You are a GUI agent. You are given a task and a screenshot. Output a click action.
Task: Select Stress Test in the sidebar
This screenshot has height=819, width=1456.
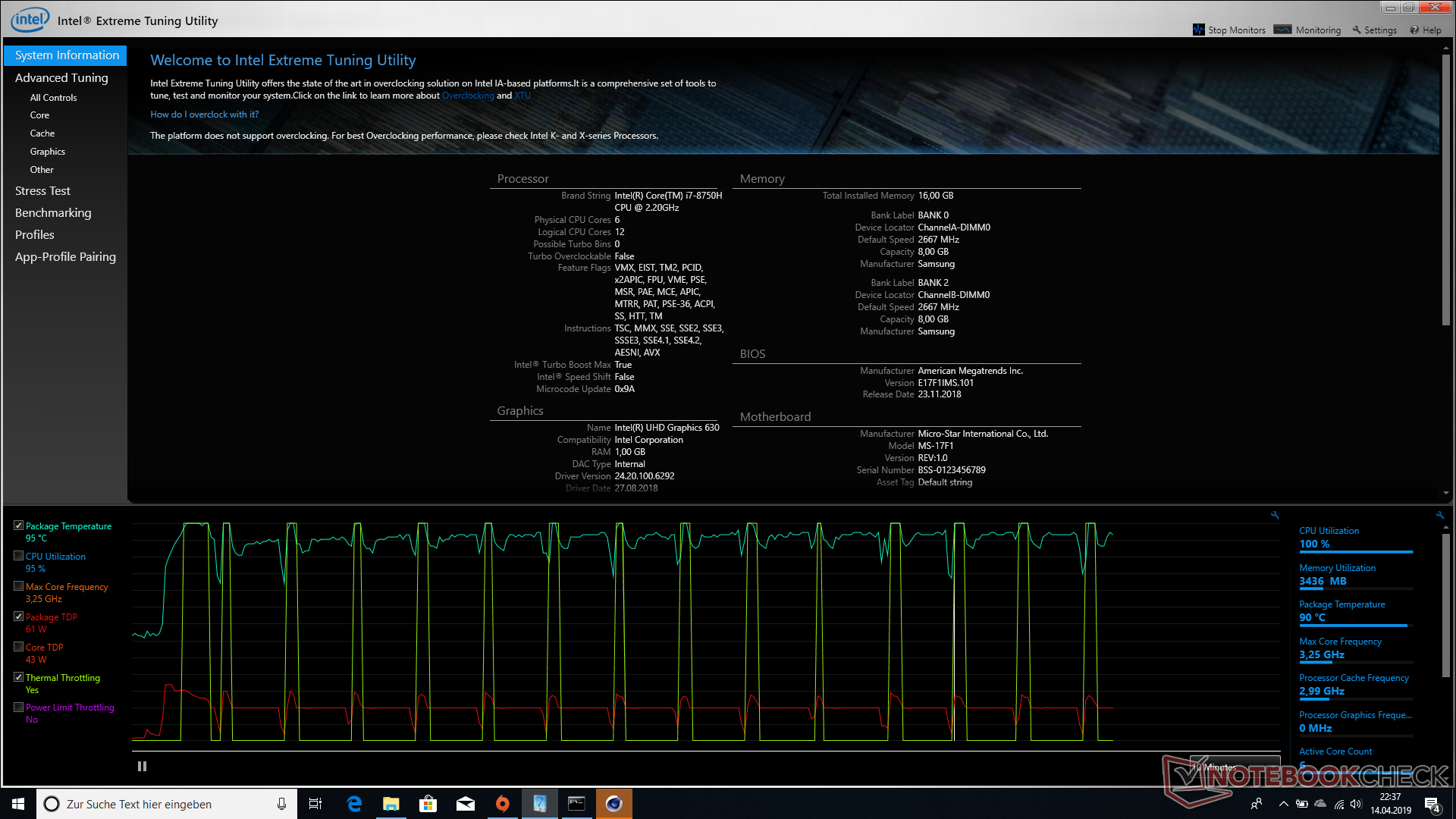click(42, 191)
